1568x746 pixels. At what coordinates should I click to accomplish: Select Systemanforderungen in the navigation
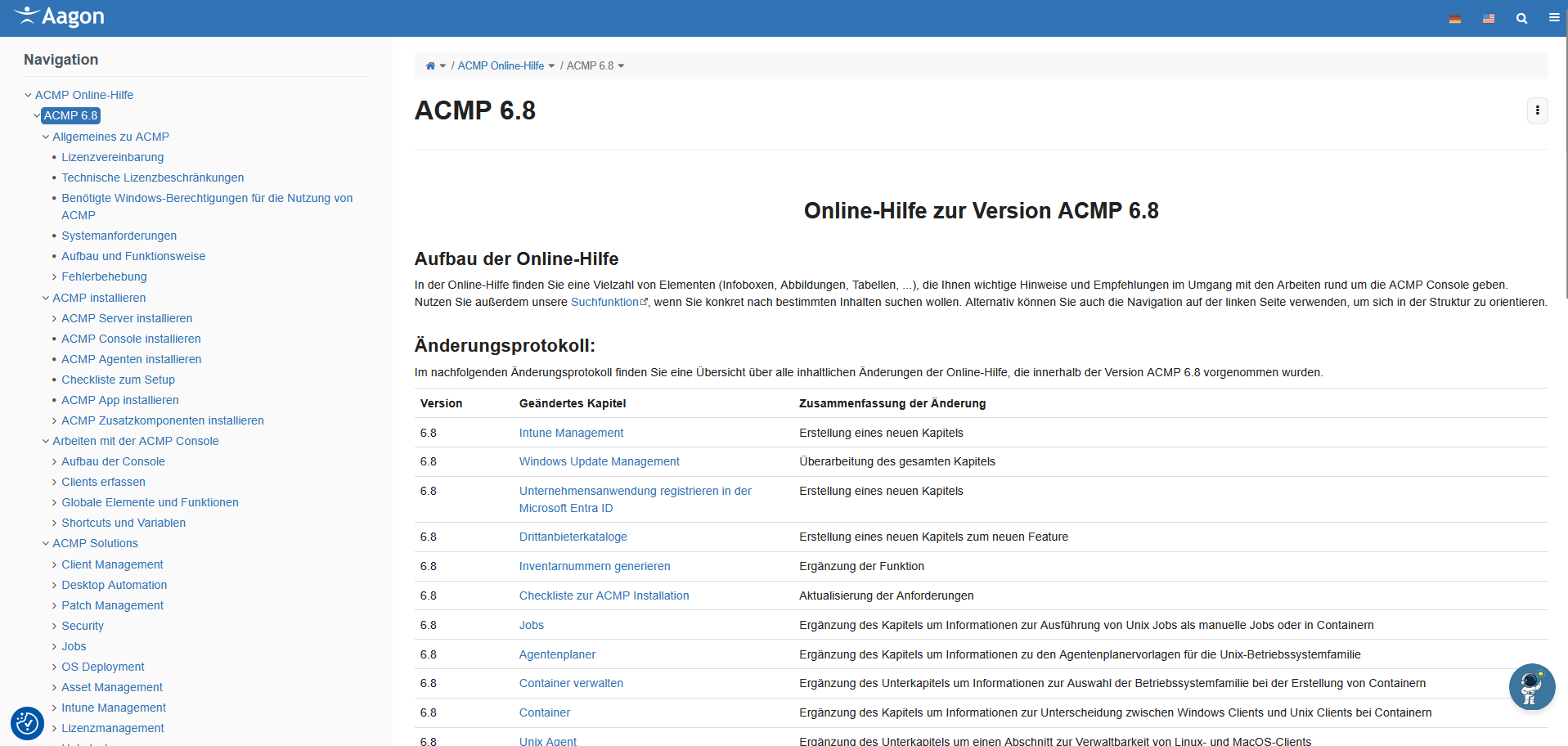pyautogui.click(x=119, y=236)
